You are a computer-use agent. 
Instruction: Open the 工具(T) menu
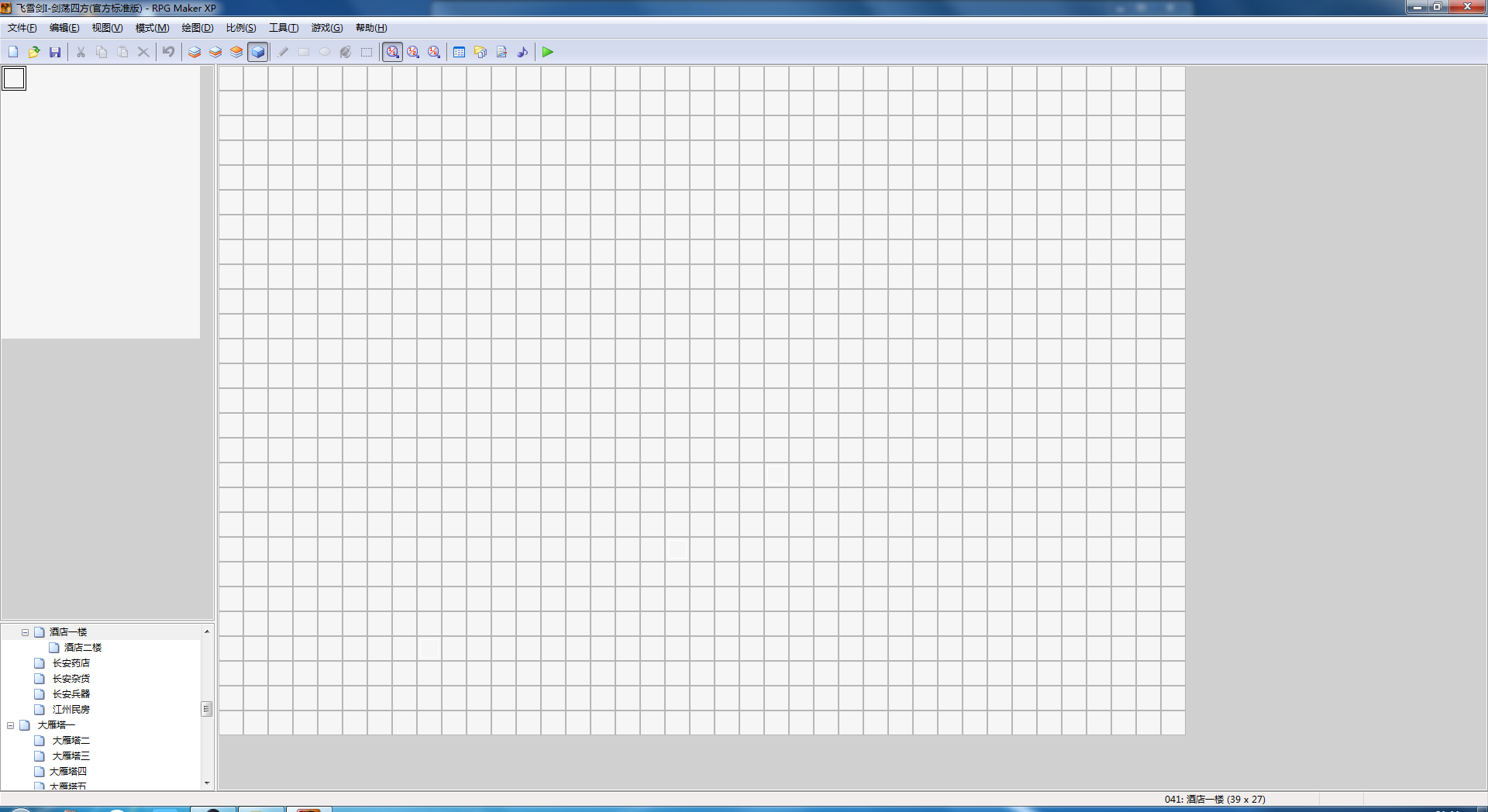[x=284, y=28]
